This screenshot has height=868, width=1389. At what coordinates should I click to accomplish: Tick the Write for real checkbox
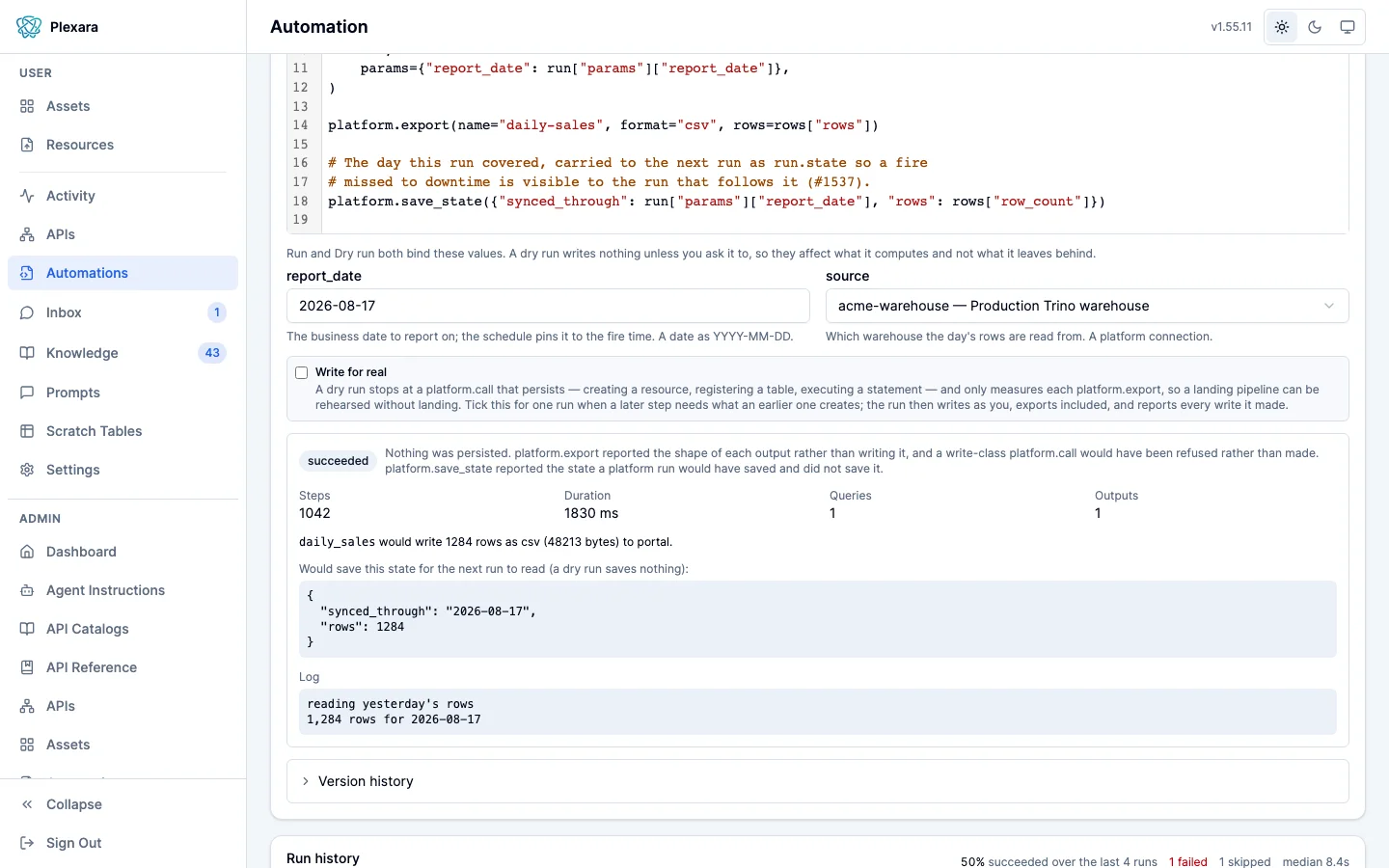[302, 372]
